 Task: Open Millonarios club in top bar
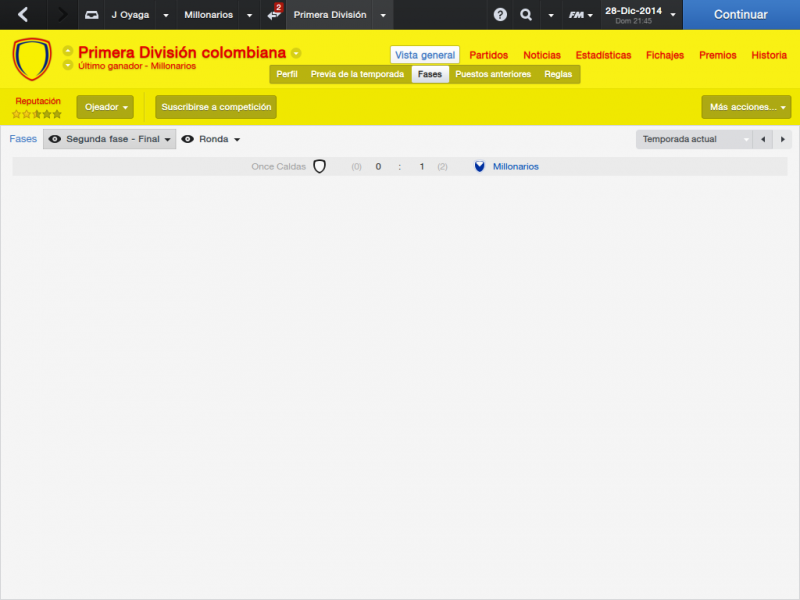[209, 15]
